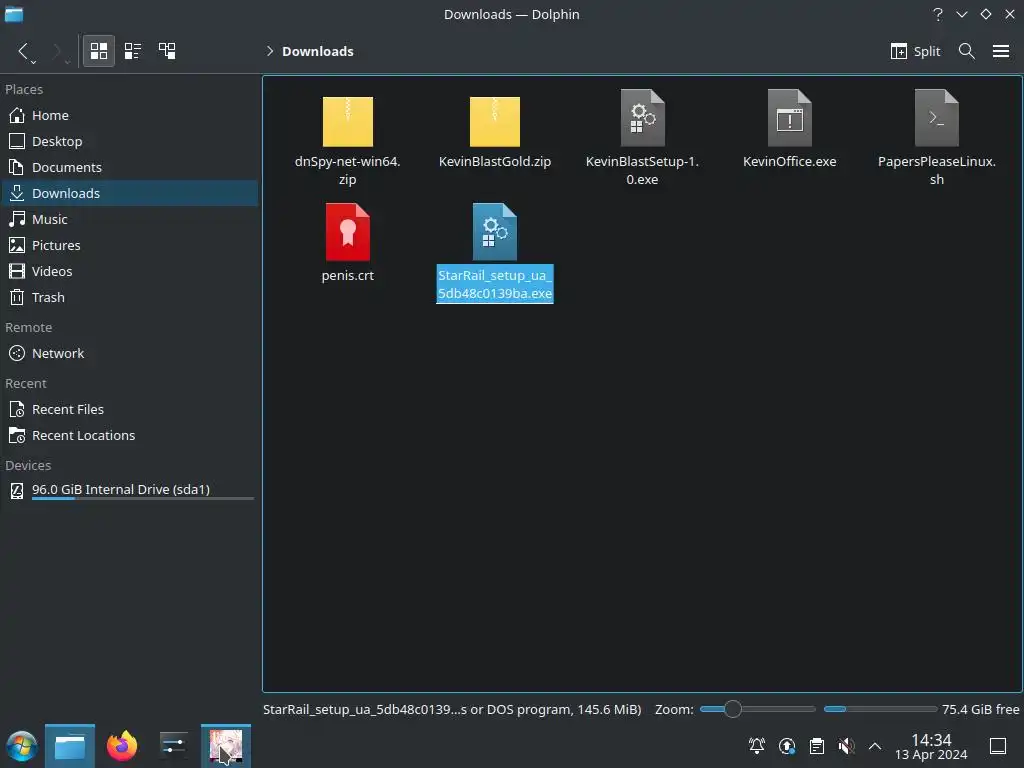
Task: Open Videos in Places sidebar
Action: pos(129,271)
